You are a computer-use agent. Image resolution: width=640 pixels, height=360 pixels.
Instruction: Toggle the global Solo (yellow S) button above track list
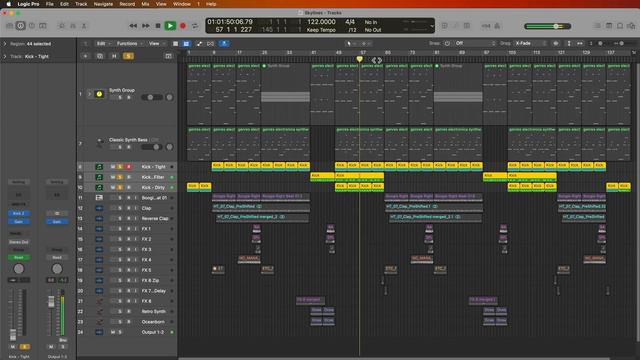[x=128, y=56]
